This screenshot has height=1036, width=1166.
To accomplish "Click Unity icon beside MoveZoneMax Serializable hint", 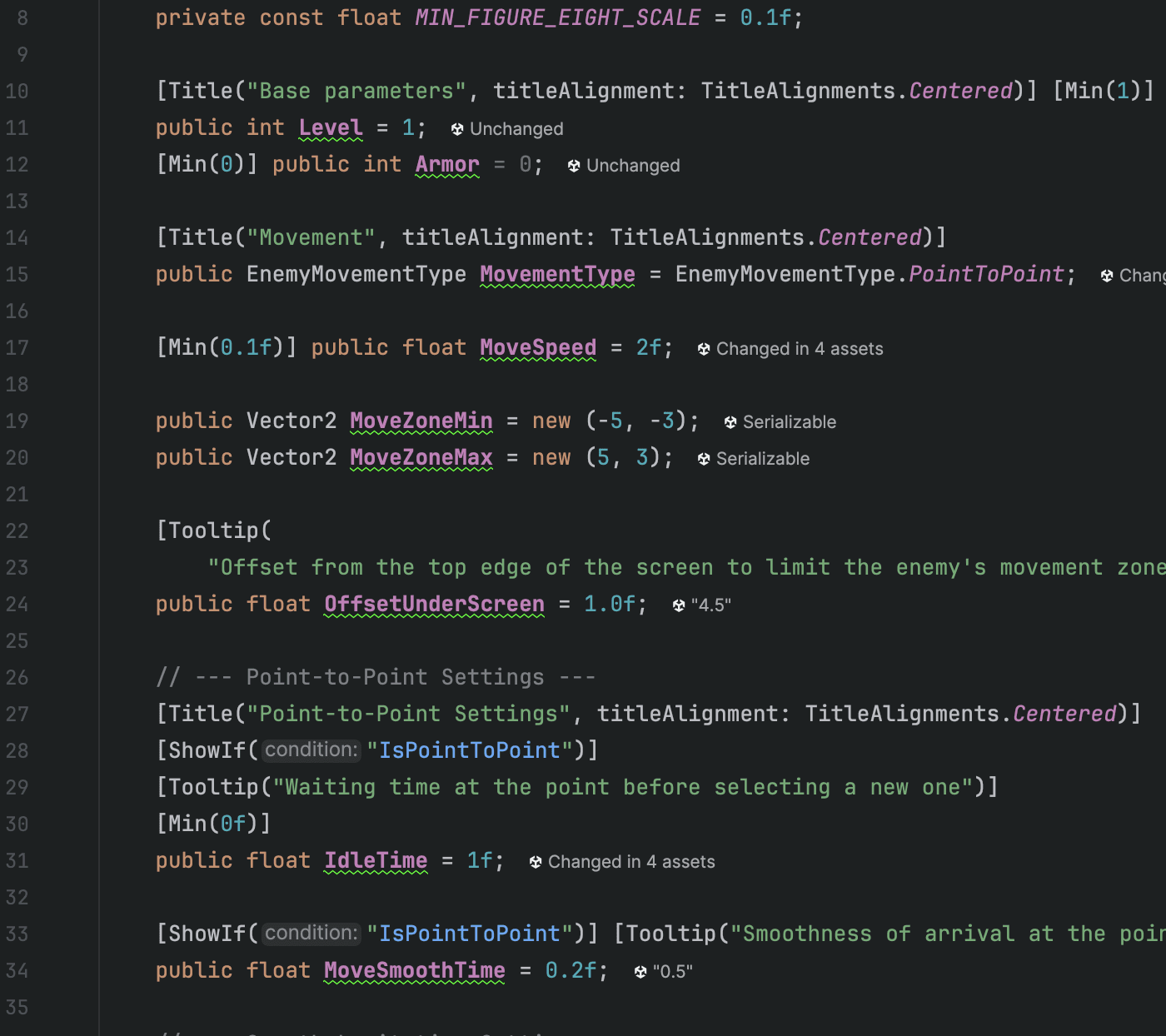I will click(704, 459).
